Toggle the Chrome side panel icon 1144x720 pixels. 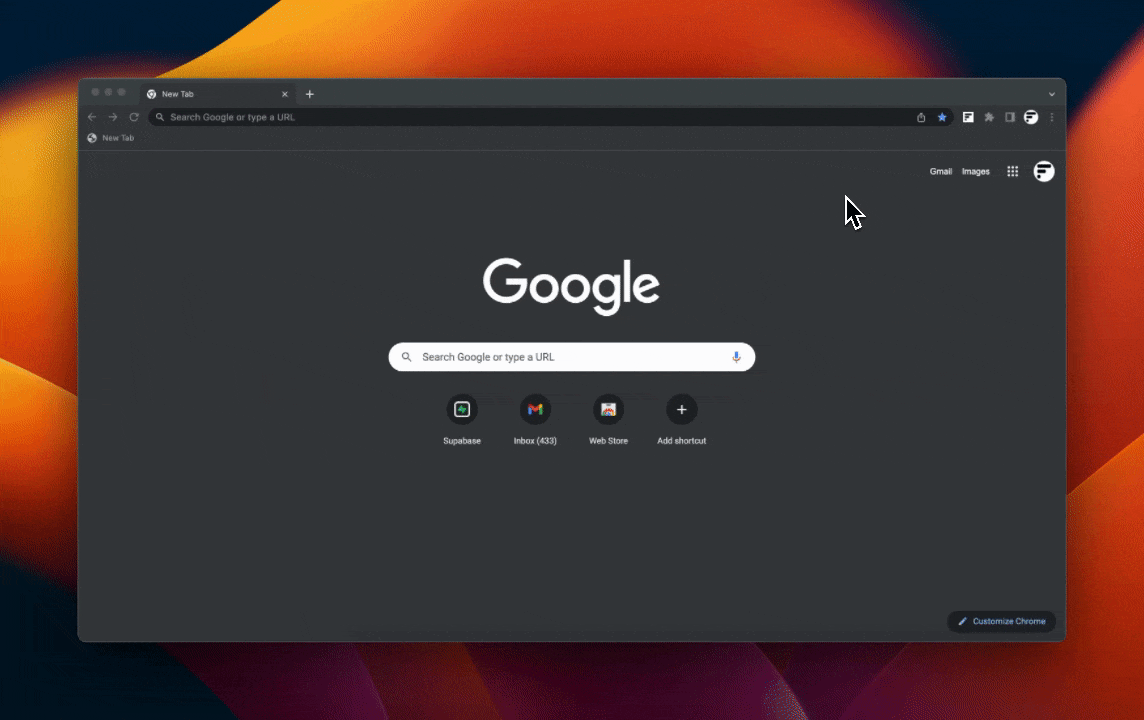1010,117
